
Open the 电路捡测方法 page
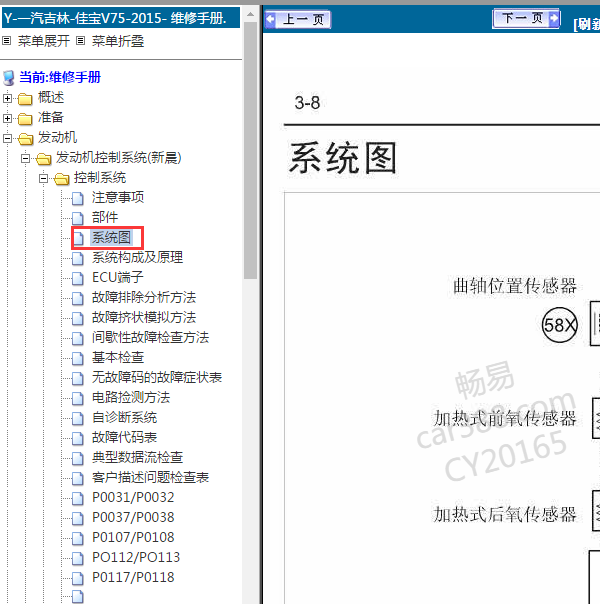[x=131, y=398]
